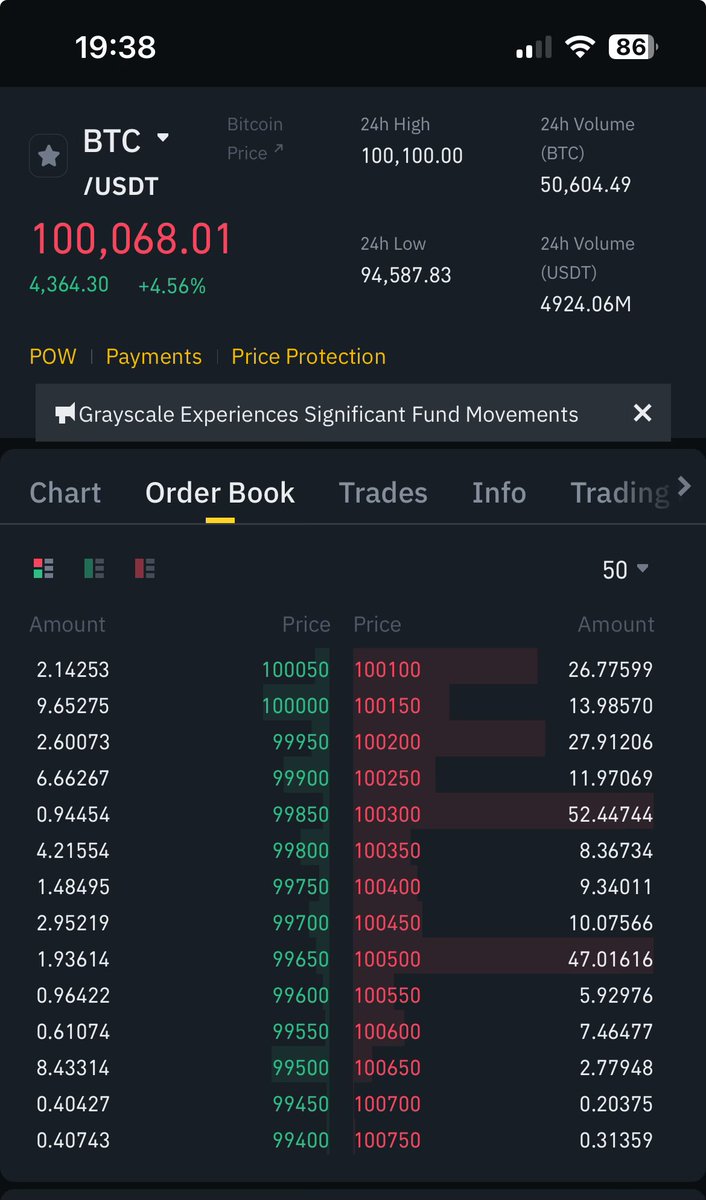The image size is (706, 1200).
Task: Tap bid price 99600
Action: click(301, 995)
